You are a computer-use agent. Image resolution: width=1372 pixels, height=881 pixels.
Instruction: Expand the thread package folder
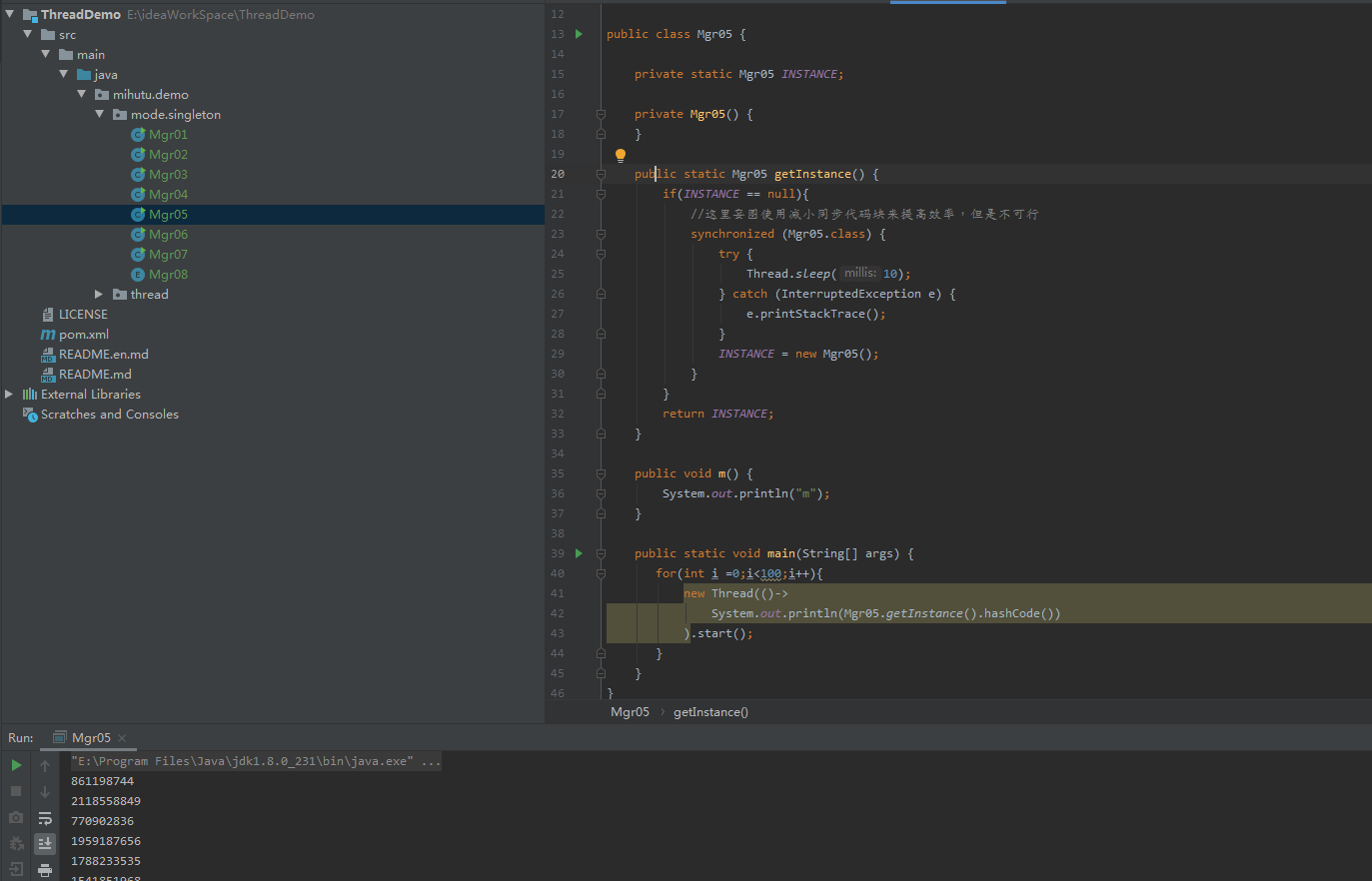tap(99, 295)
